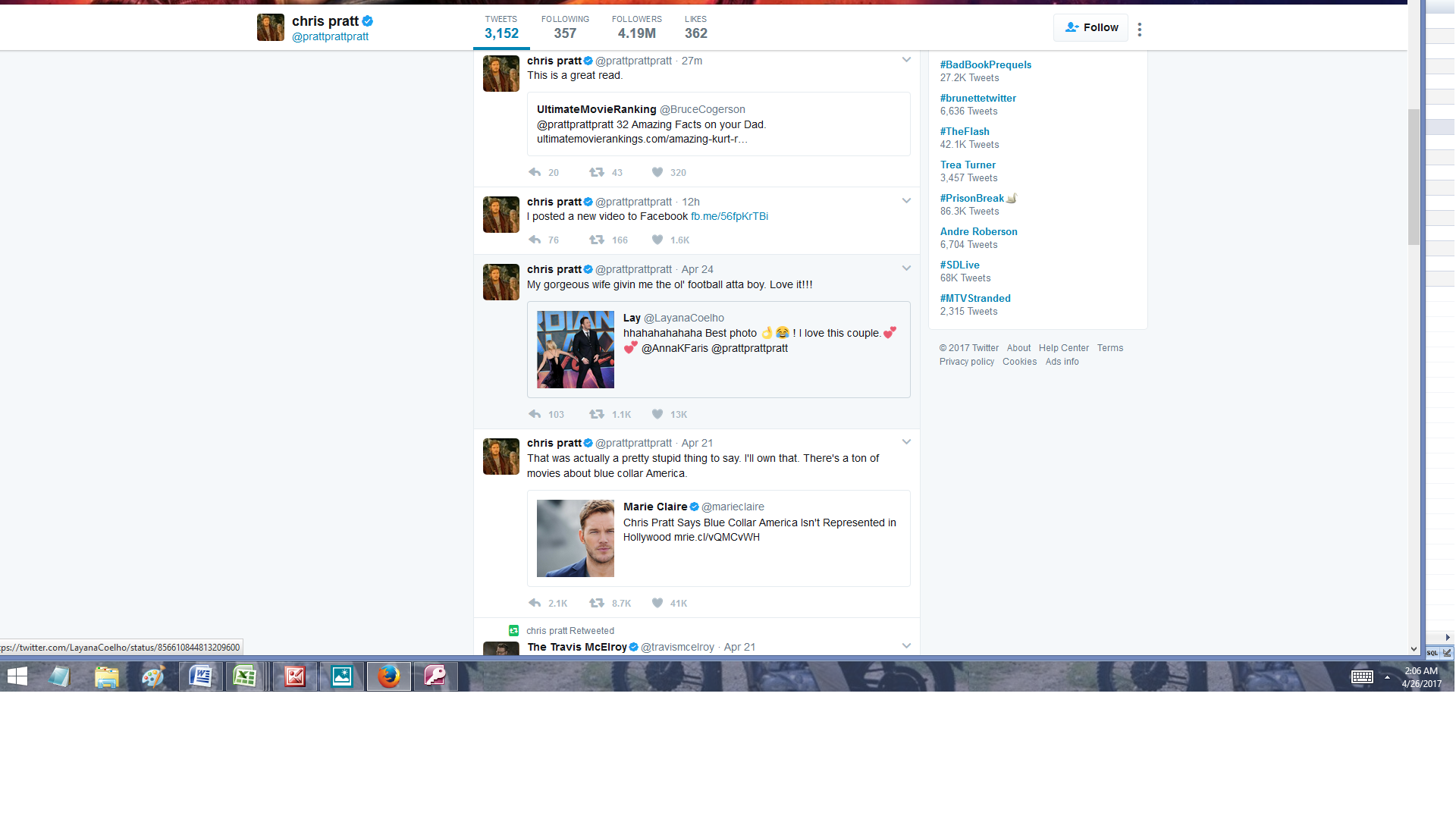The image size is (1456, 819).
Task: Open the #MTVStranded trend
Action: click(x=975, y=299)
